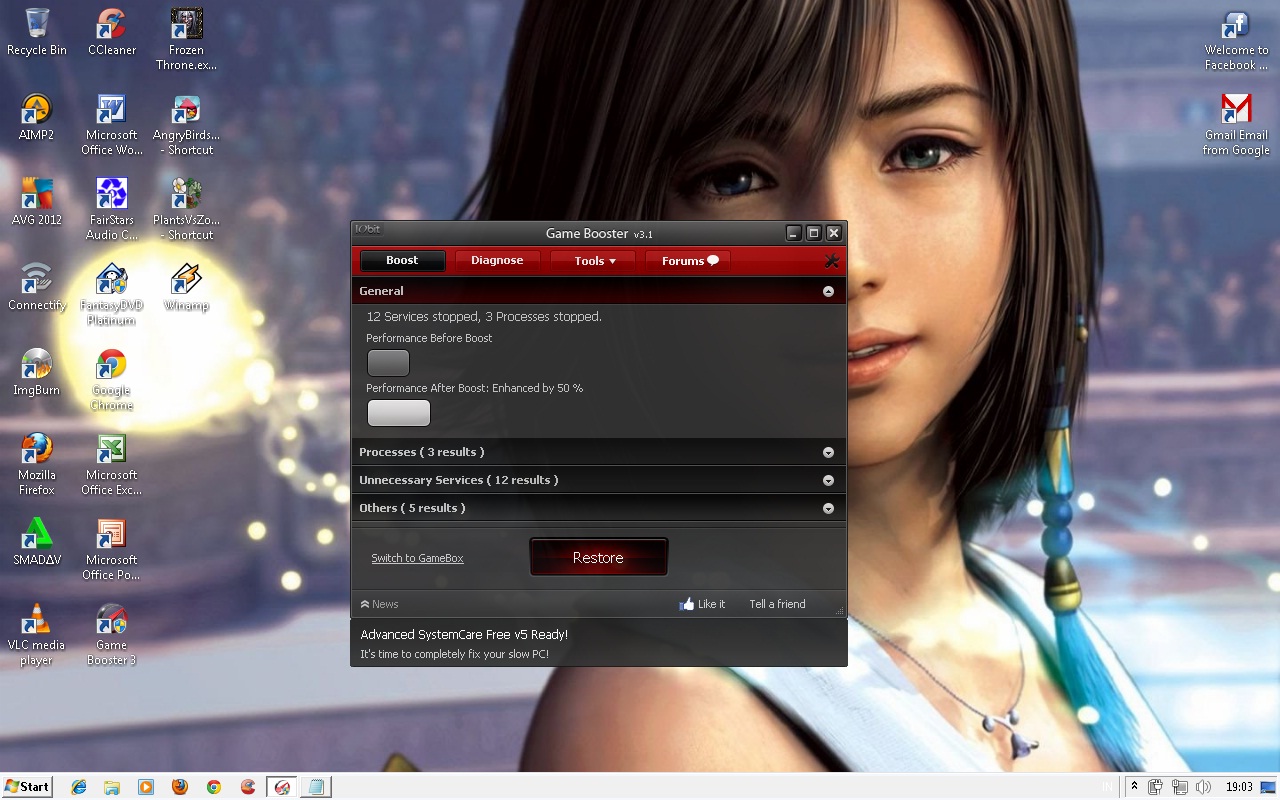
Task: Click the Performance Before Boost bar
Action: click(x=388, y=363)
